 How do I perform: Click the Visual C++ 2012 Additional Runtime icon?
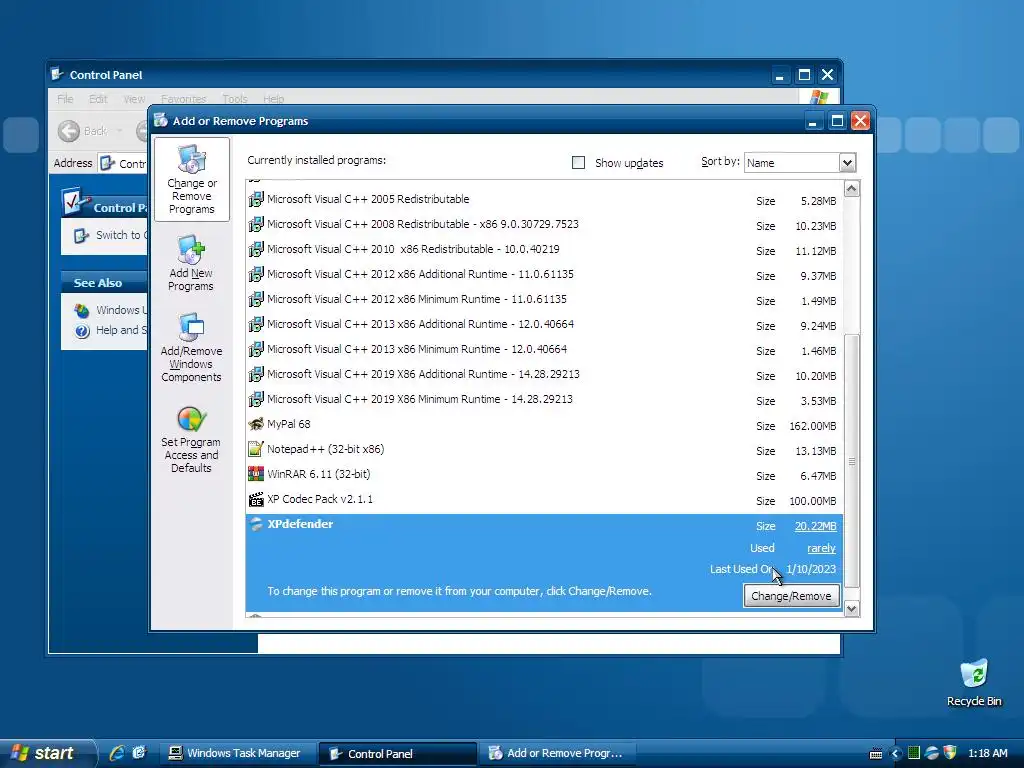click(256, 274)
